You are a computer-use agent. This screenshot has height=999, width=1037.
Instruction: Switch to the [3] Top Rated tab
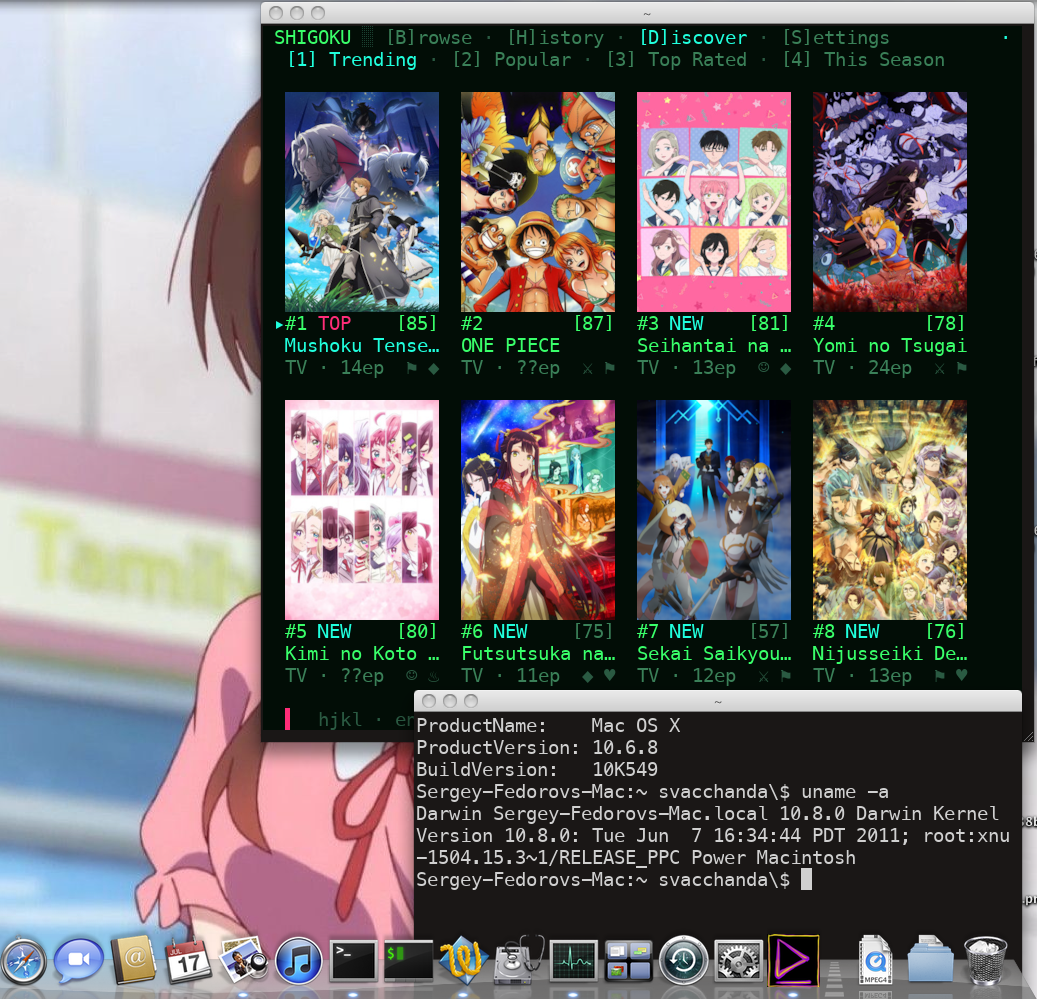[x=677, y=60]
